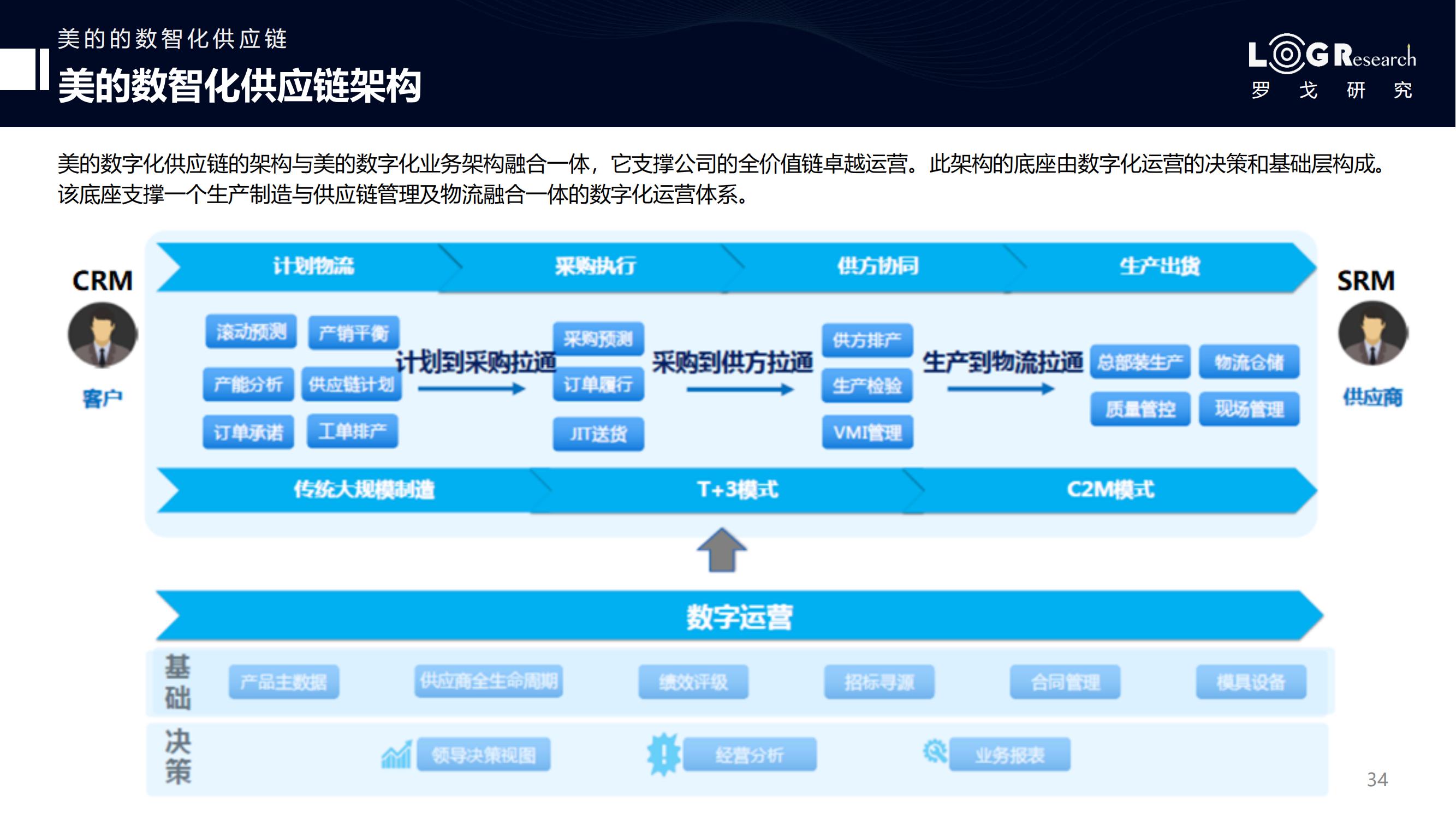This screenshot has height=819, width=1456.
Task: Click the 订单承诺 box
Action: pos(248,432)
